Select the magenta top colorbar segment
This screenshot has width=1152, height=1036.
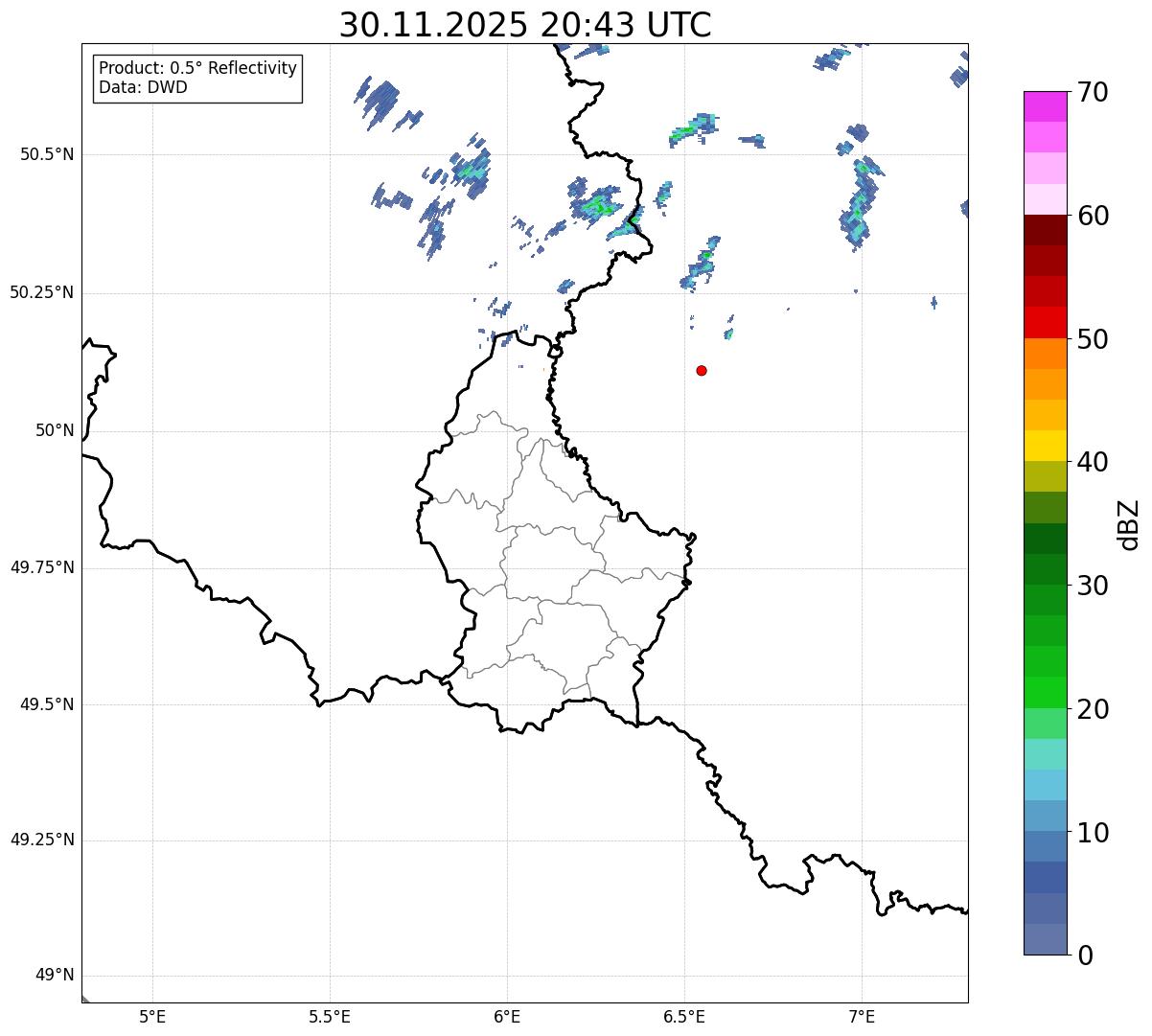(1050, 106)
